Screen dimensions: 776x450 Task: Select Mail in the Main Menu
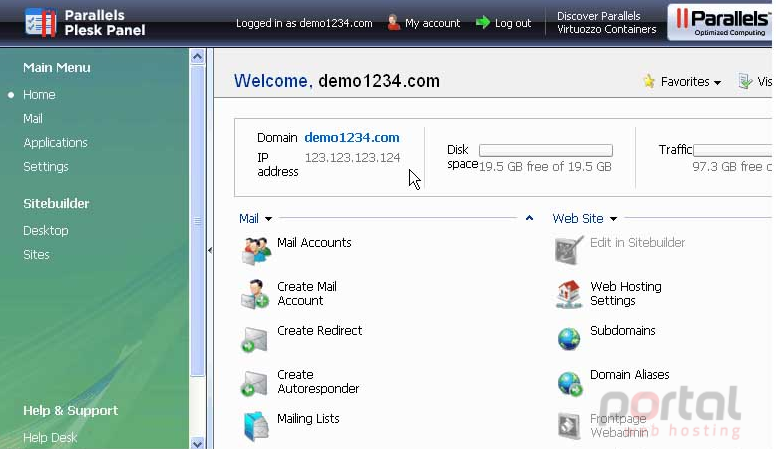click(x=33, y=119)
